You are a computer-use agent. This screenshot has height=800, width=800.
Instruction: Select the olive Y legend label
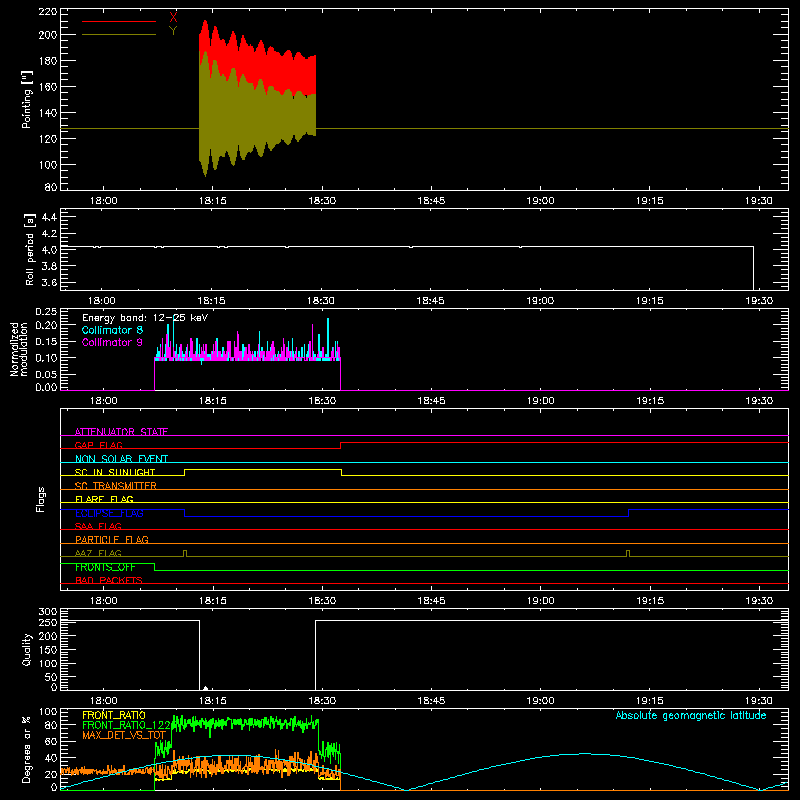click(x=173, y=31)
